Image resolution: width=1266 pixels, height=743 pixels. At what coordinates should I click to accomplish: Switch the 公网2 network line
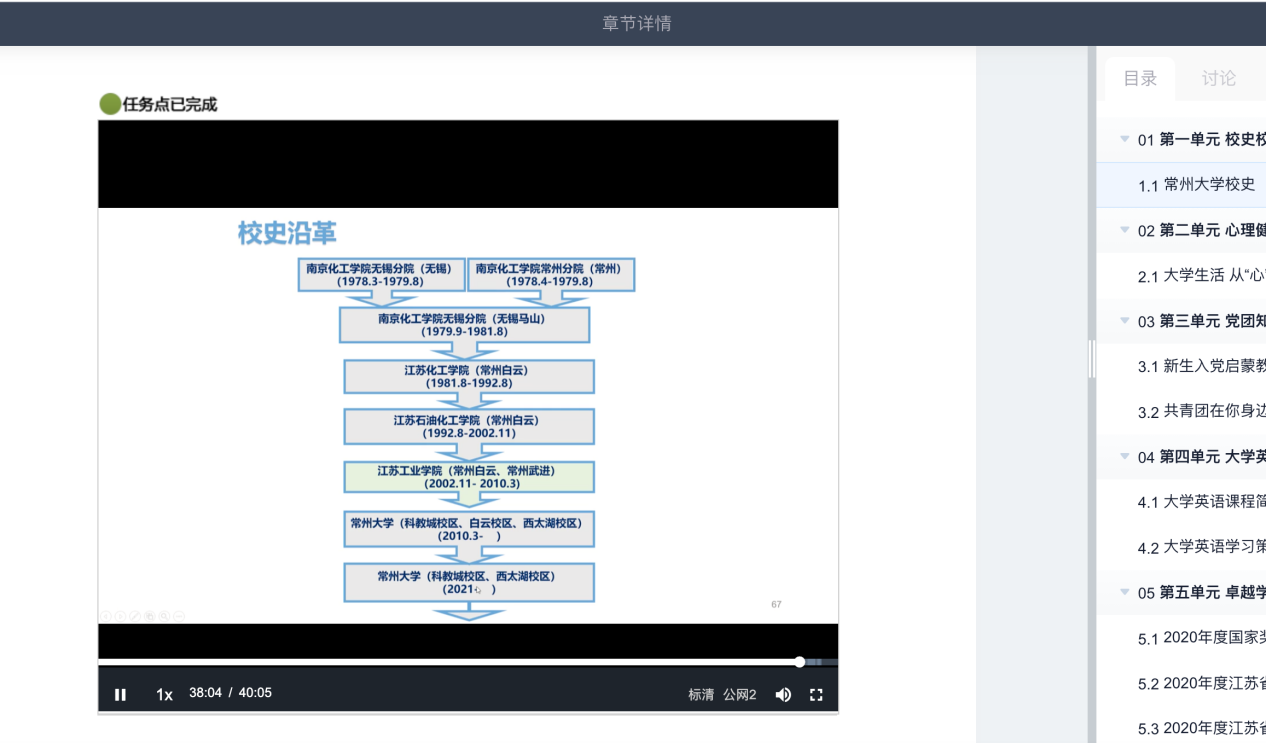[x=740, y=694]
